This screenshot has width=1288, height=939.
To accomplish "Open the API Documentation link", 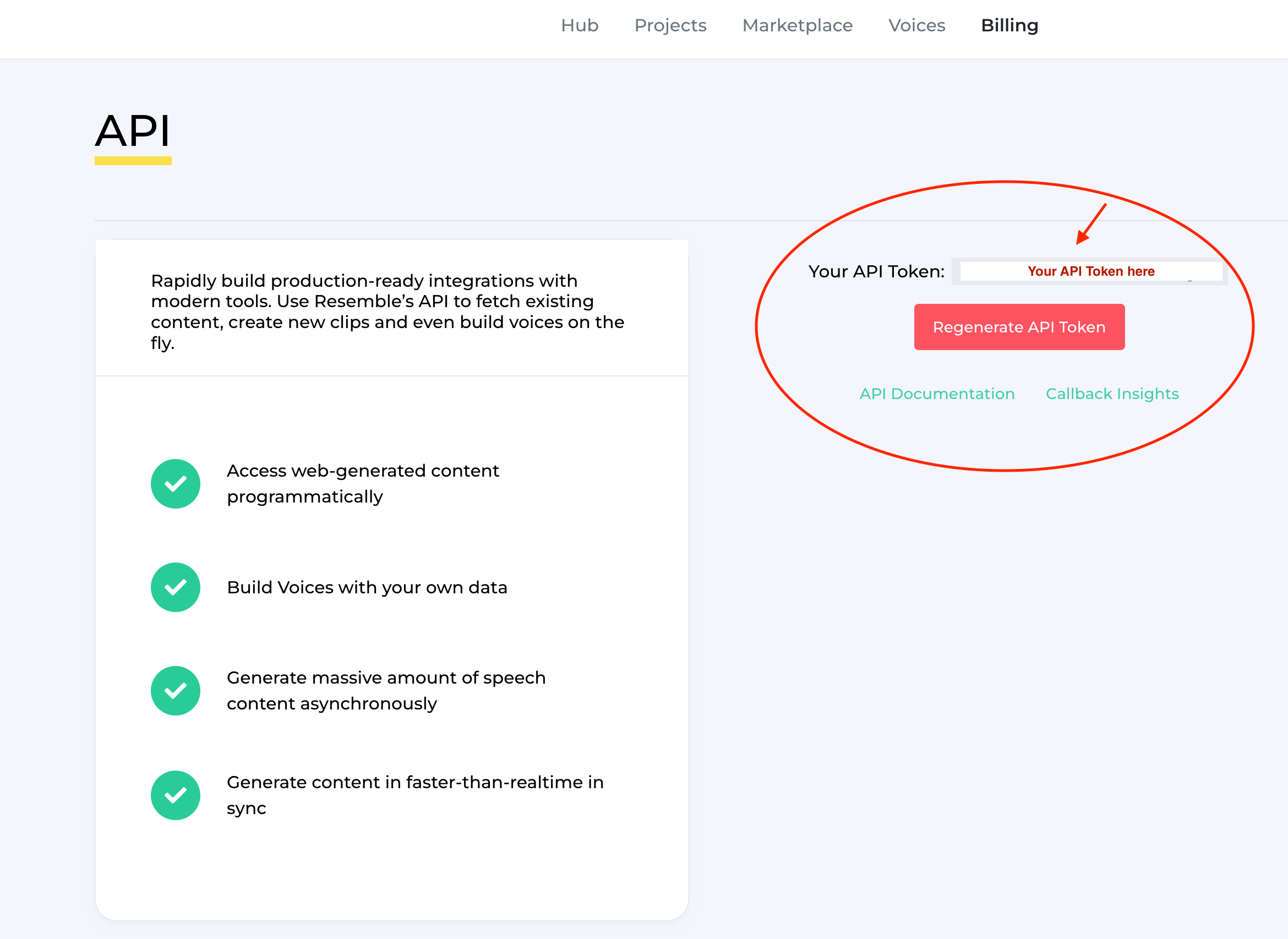I will point(936,394).
